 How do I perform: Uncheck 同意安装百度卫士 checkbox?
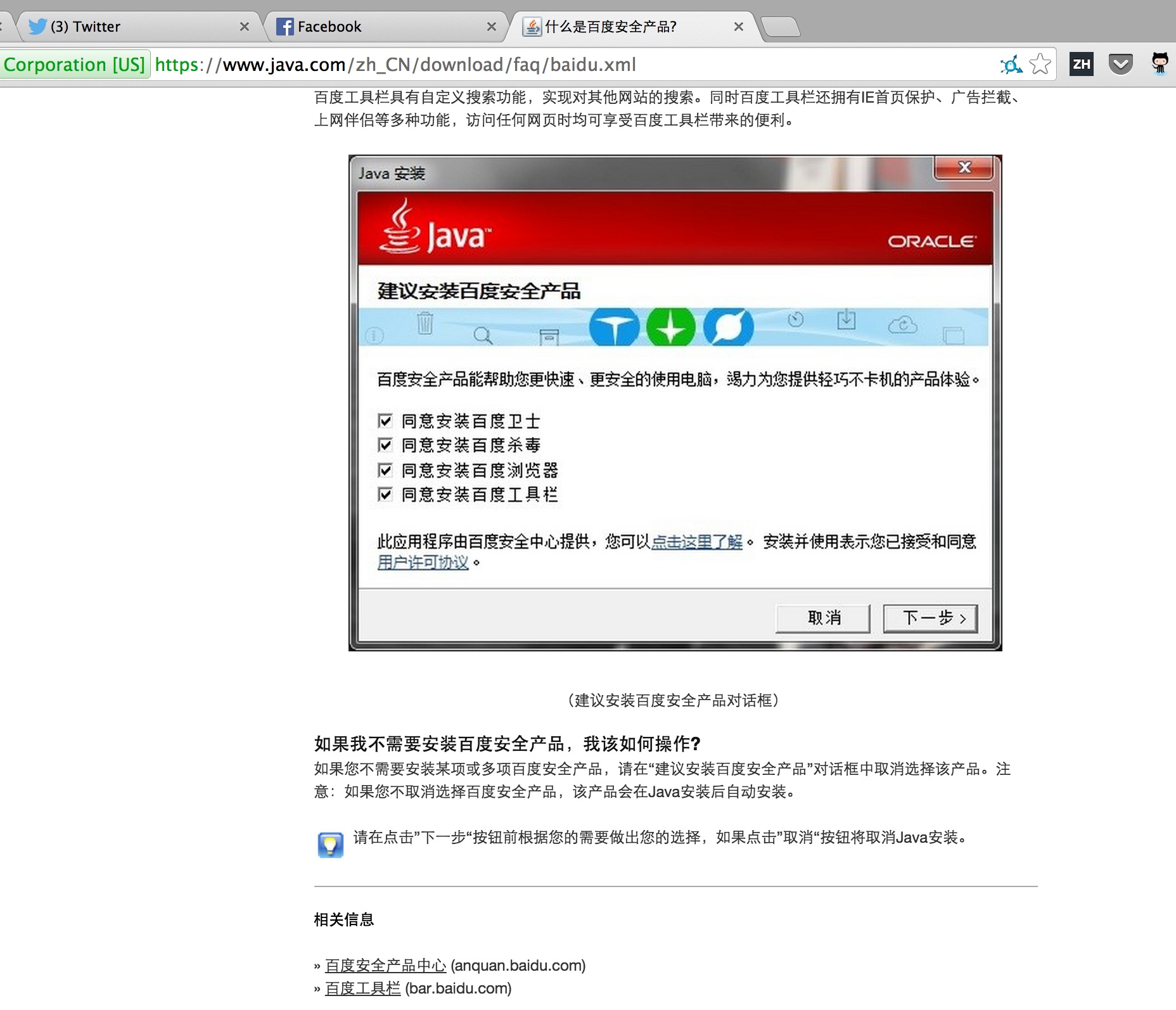(x=385, y=421)
